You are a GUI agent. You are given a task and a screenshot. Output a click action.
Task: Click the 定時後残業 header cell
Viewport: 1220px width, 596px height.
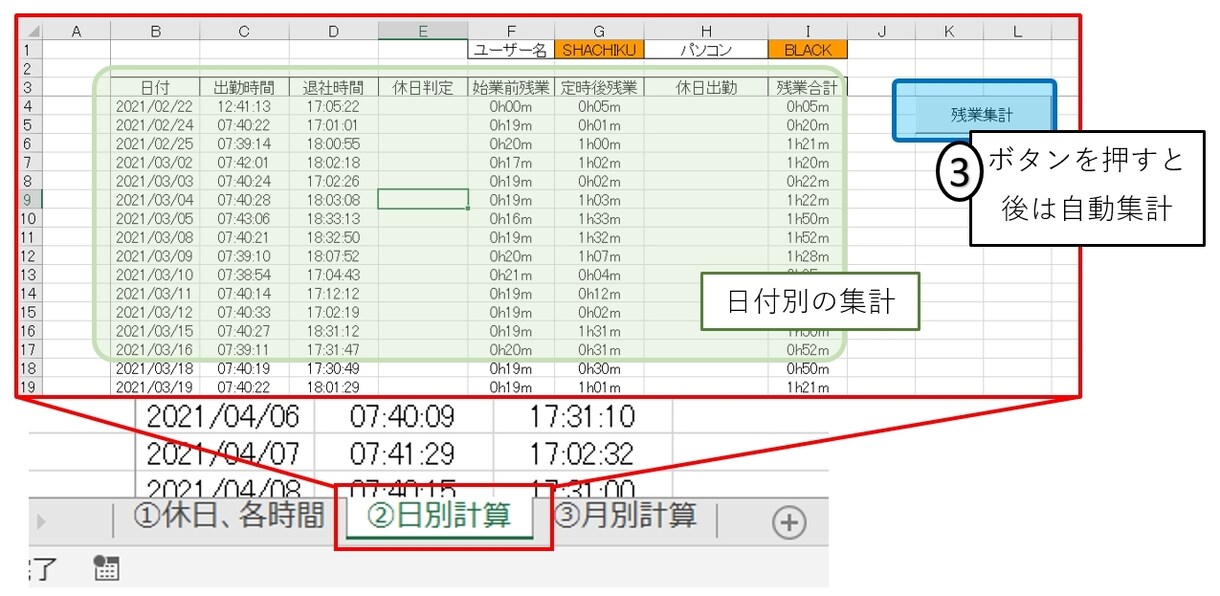click(x=599, y=87)
